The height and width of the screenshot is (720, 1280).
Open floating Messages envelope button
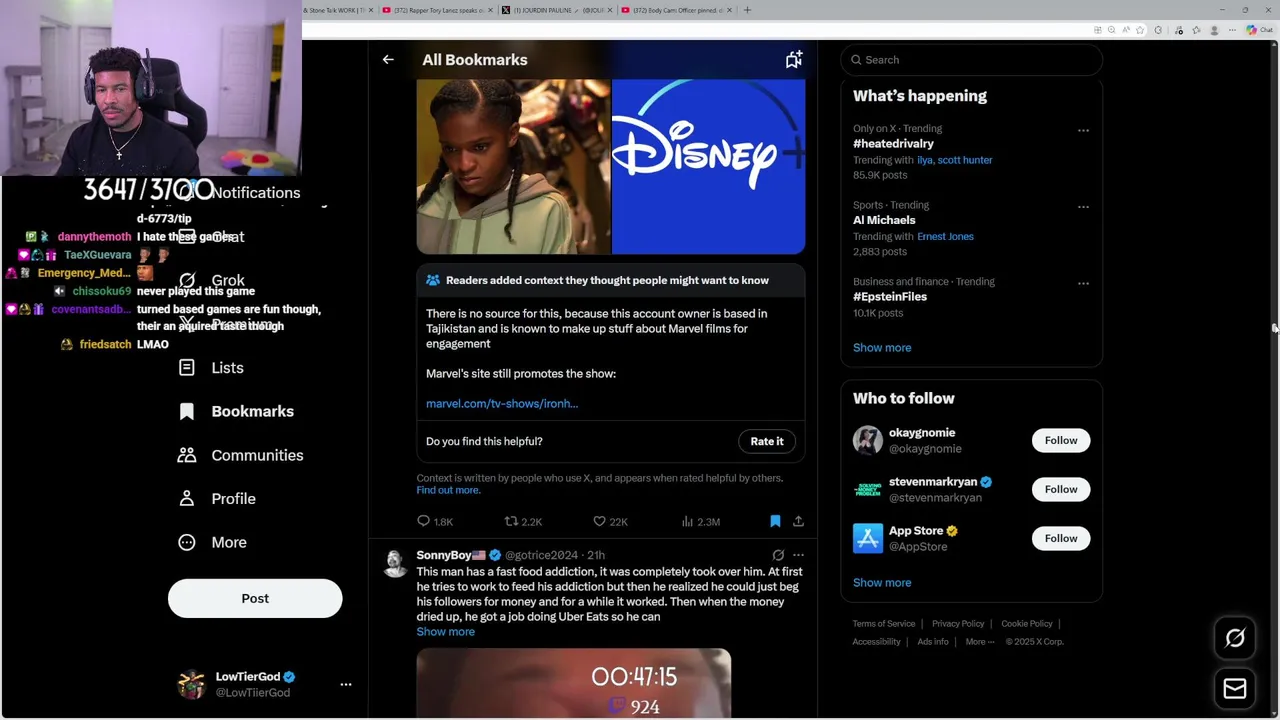click(1235, 689)
